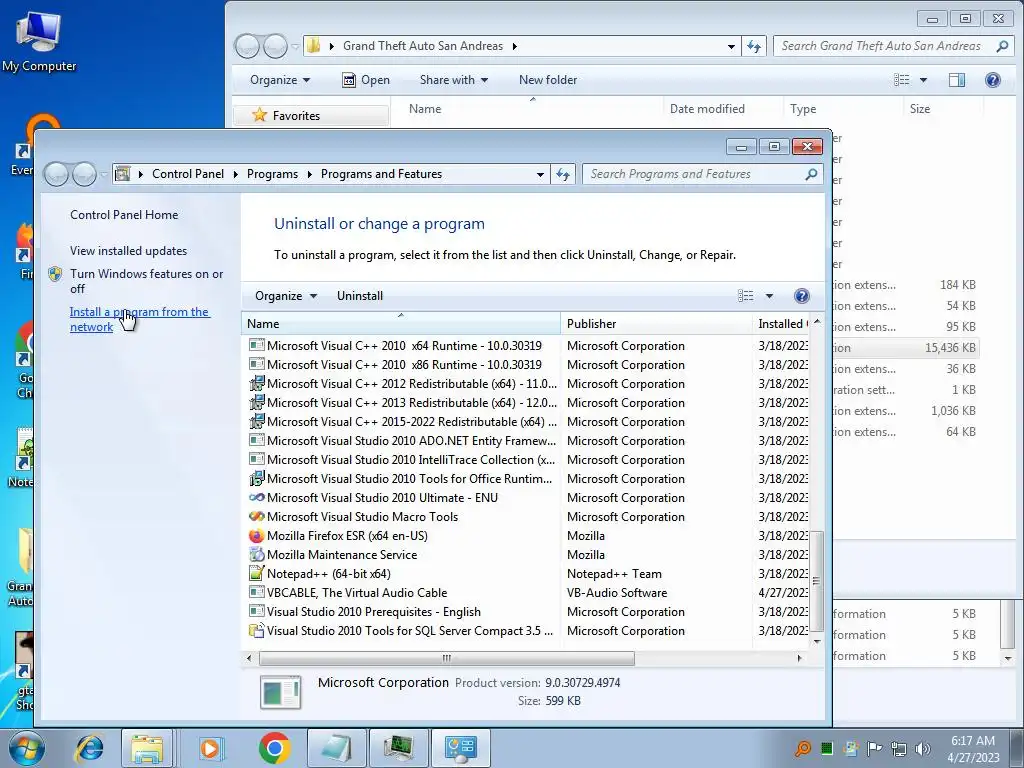Launch Internet Explorer from taskbar
Screen dimensions: 1024x768
click(89, 748)
